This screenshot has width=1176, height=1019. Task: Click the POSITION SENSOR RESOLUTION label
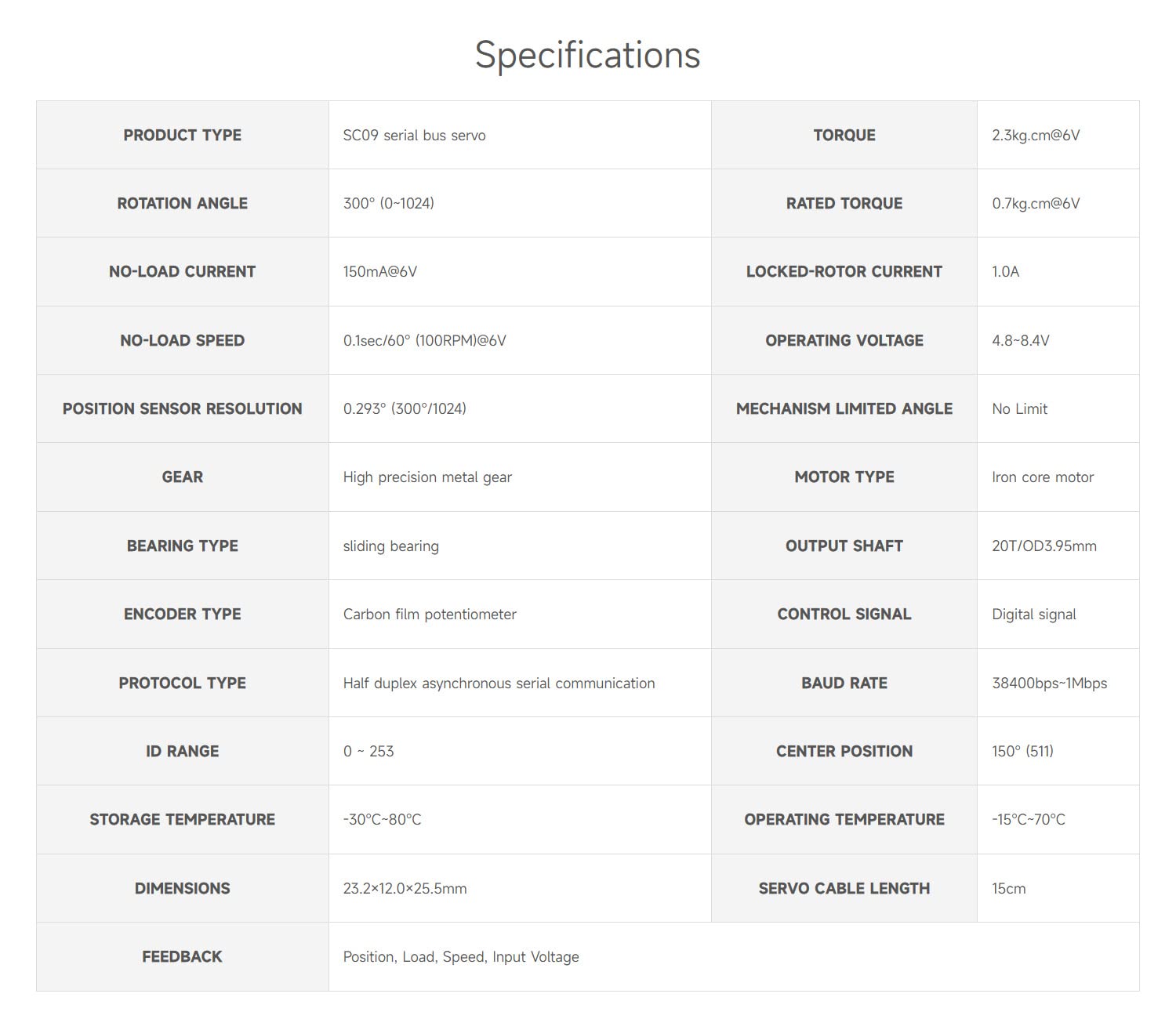182,409
